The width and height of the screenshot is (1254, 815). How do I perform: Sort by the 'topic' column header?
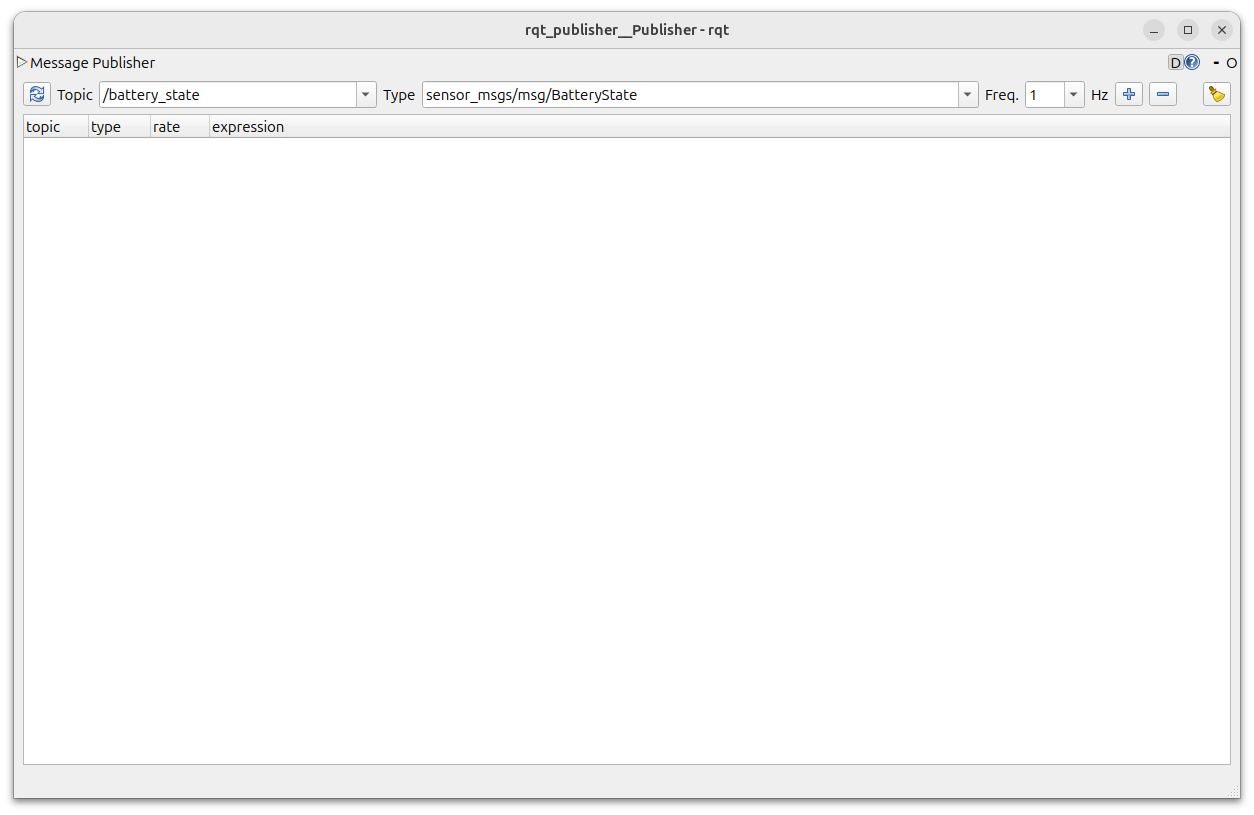coord(55,127)
